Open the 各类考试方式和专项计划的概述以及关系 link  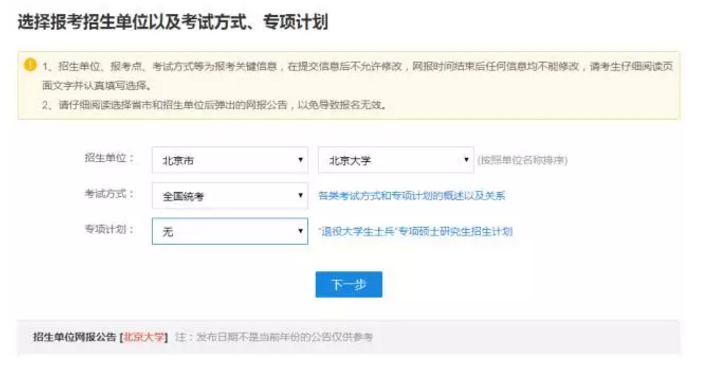point(412,196)
